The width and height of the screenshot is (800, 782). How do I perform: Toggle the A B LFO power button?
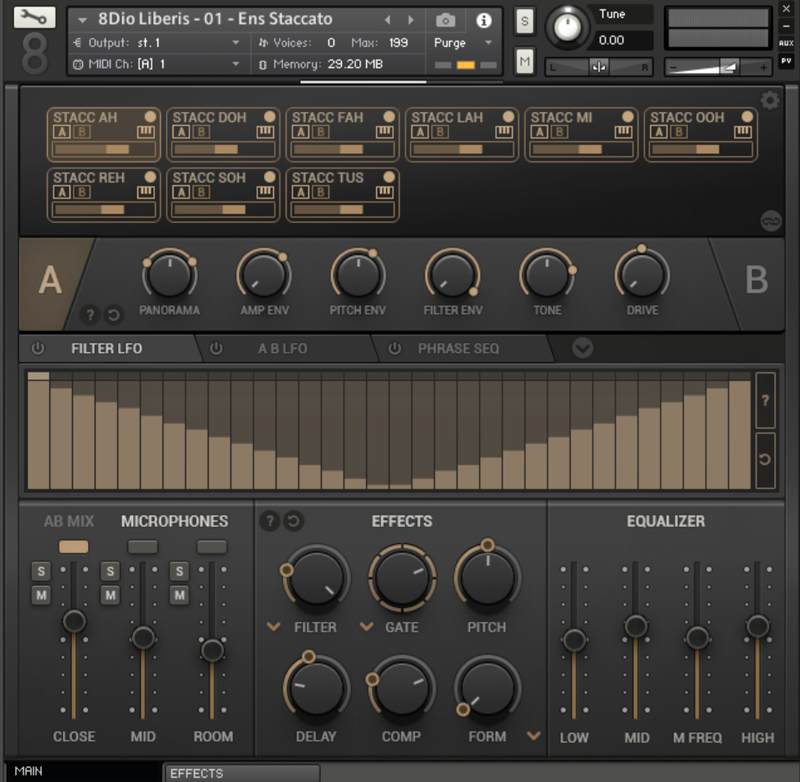[216, 348]
